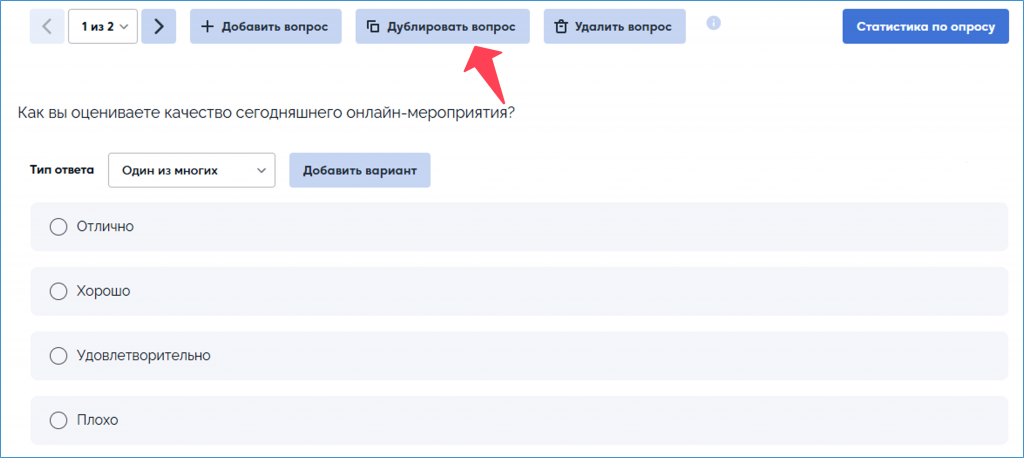Edit the 'Плохо' answer text
The height and width of the screenshot is (458, 1024).
[98, 420]
